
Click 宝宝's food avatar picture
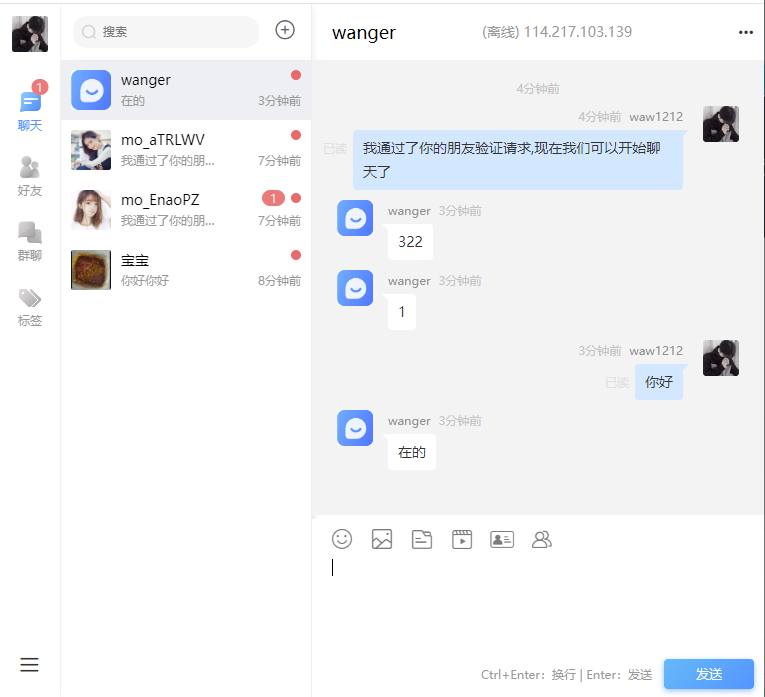point(91,270)
